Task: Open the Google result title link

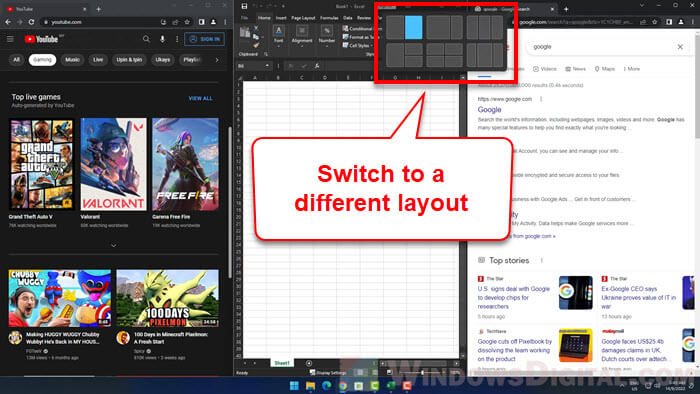Action: point(489,110)
